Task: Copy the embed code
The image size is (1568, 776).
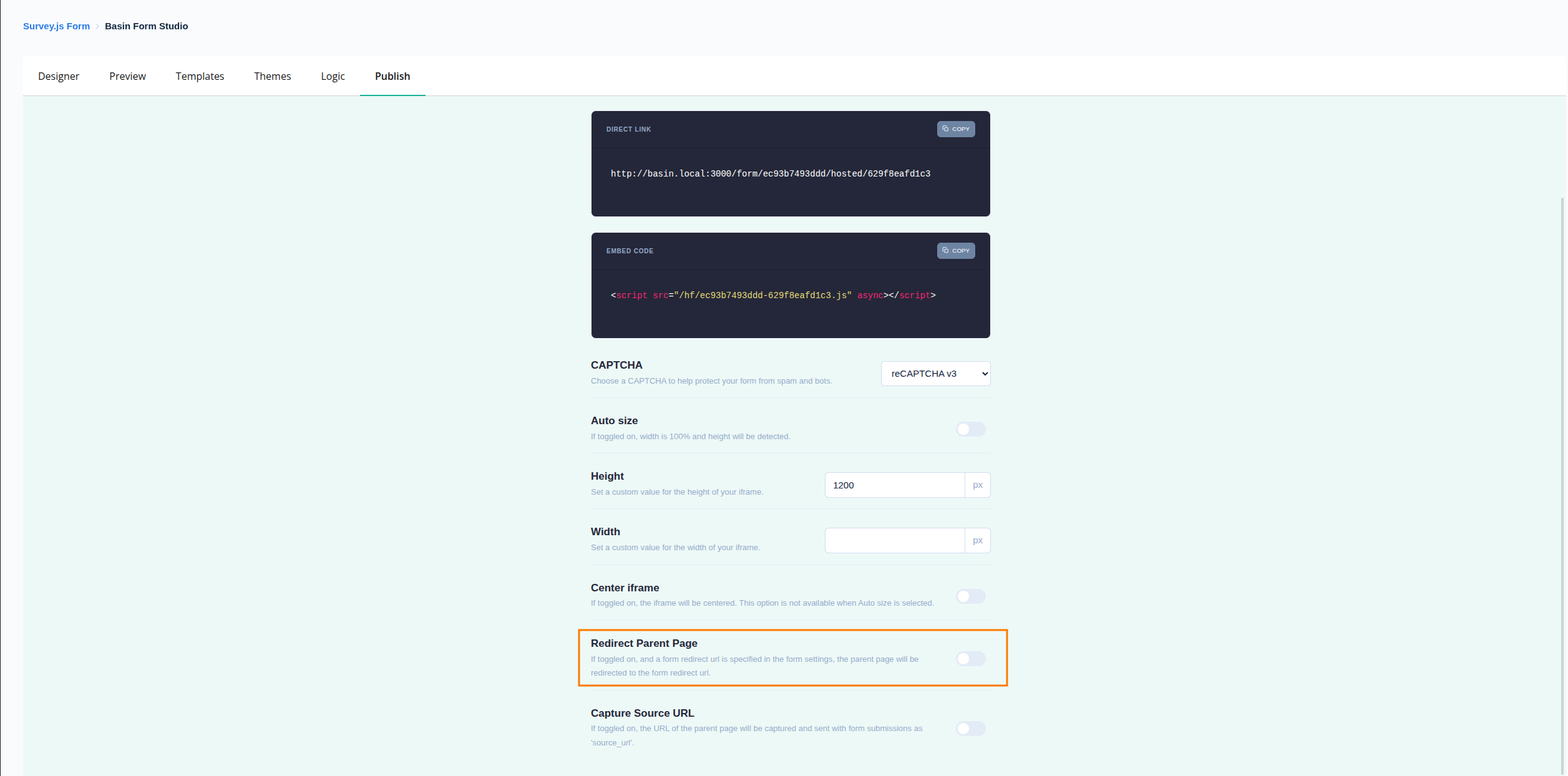Action: coord(955,251)
